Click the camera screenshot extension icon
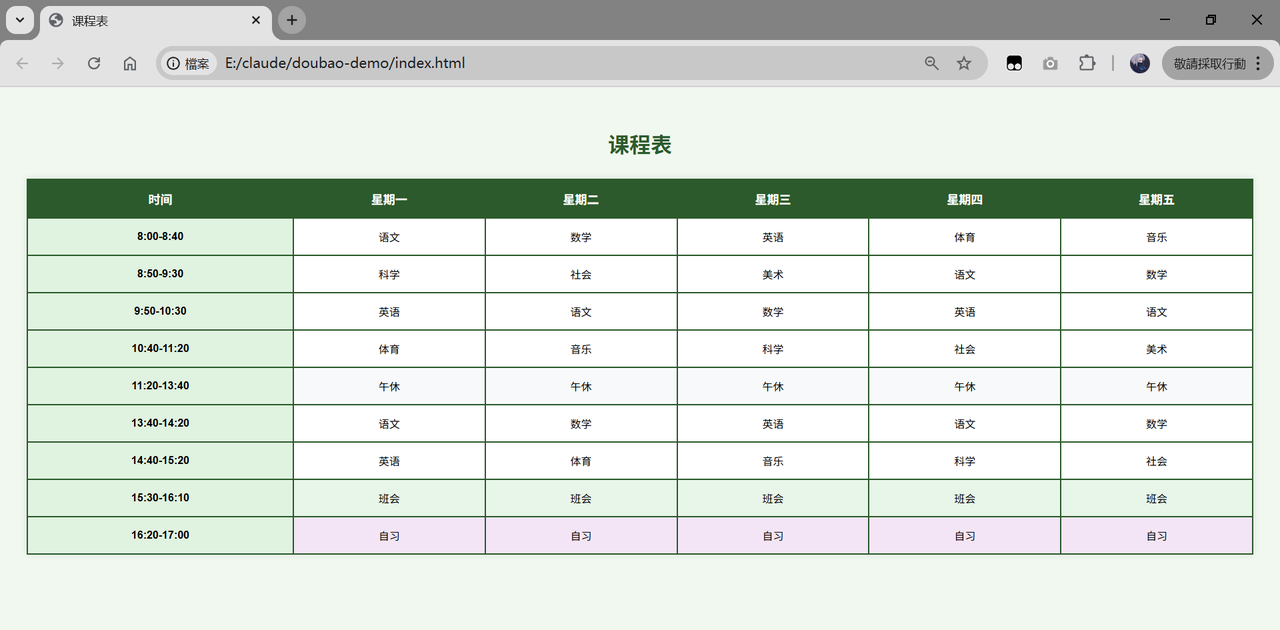Viewport: 1280px width, 630px height. [x=1050, y=63]
